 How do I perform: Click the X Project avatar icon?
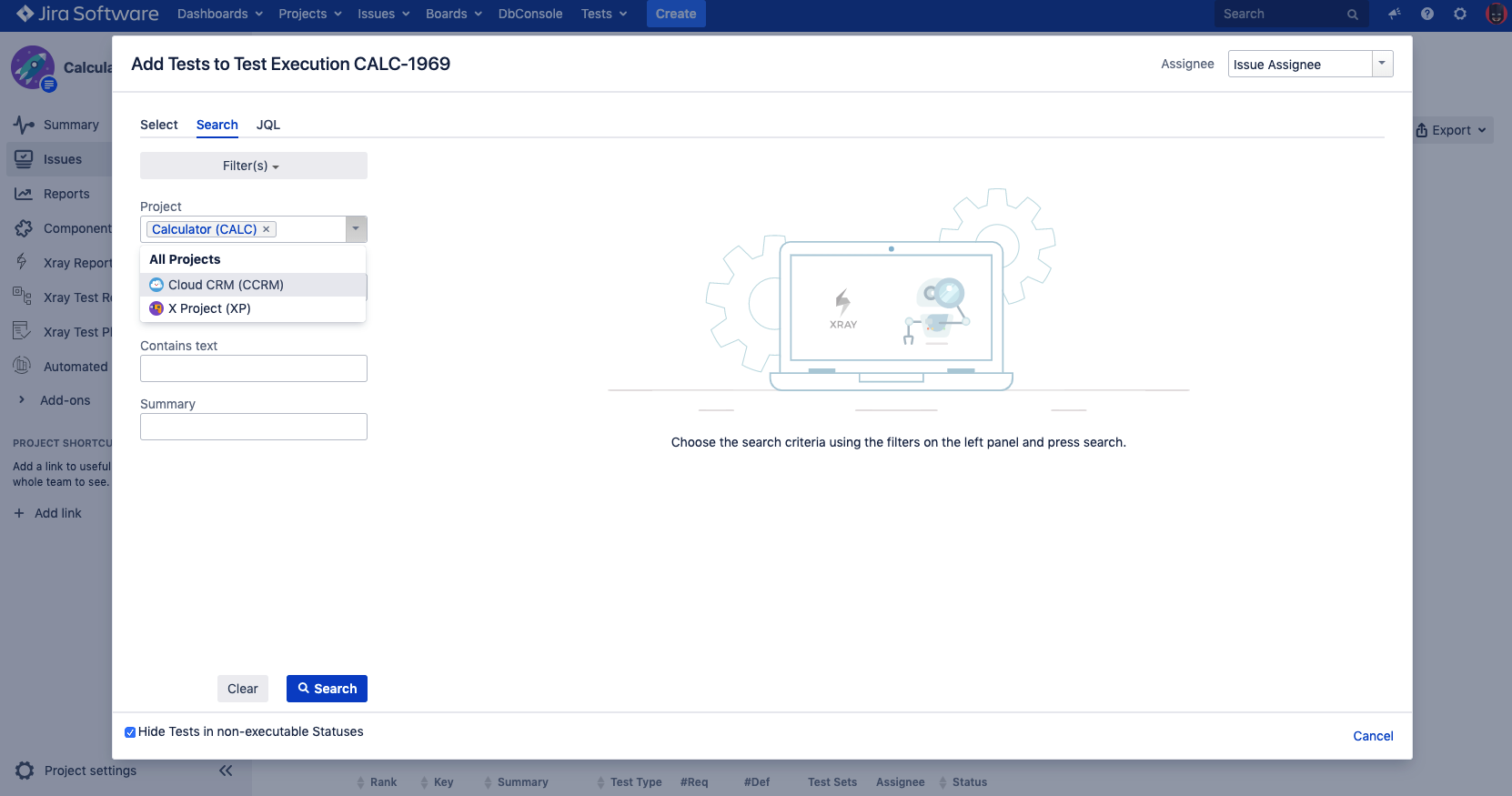pos(156,308)
